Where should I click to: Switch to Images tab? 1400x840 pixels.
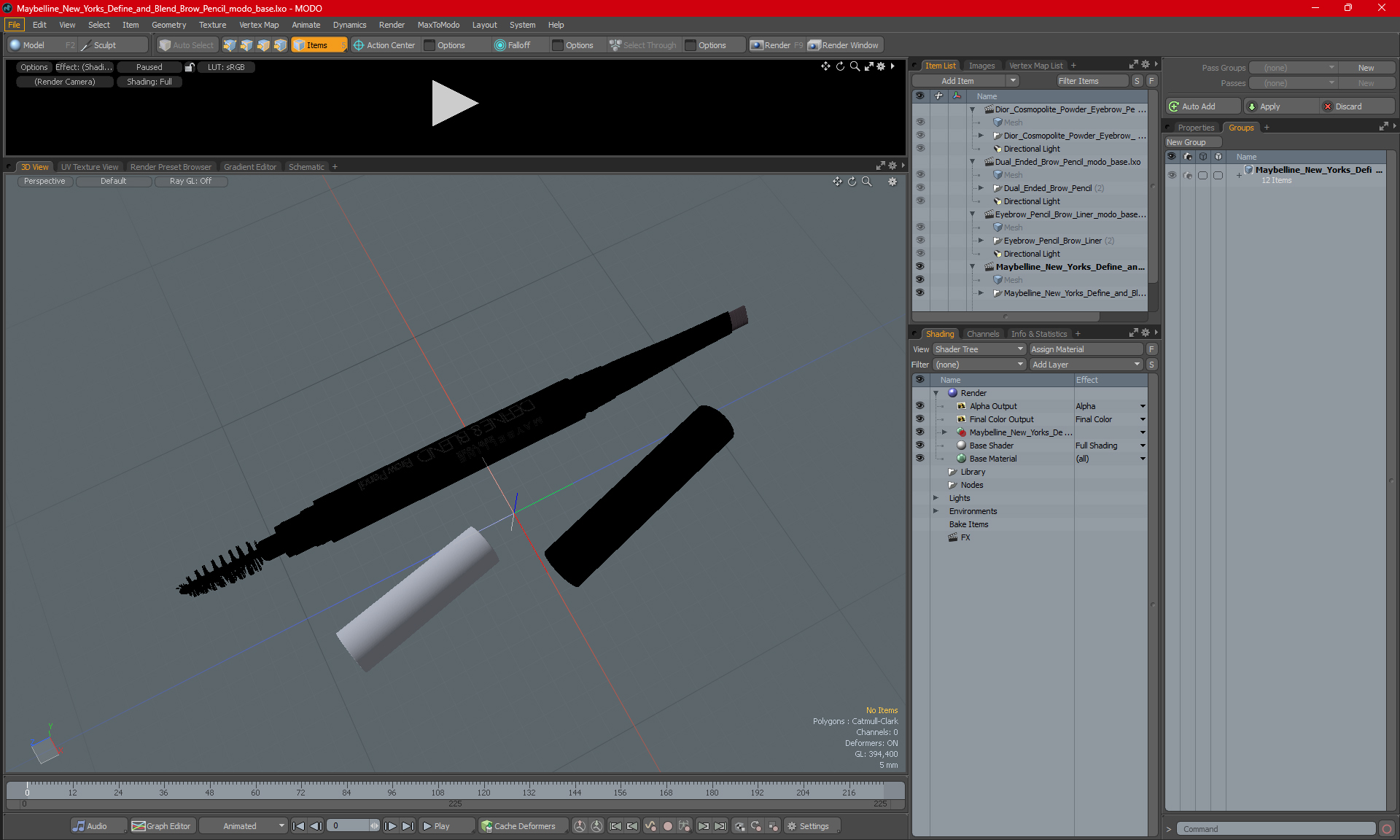point(981,66)
